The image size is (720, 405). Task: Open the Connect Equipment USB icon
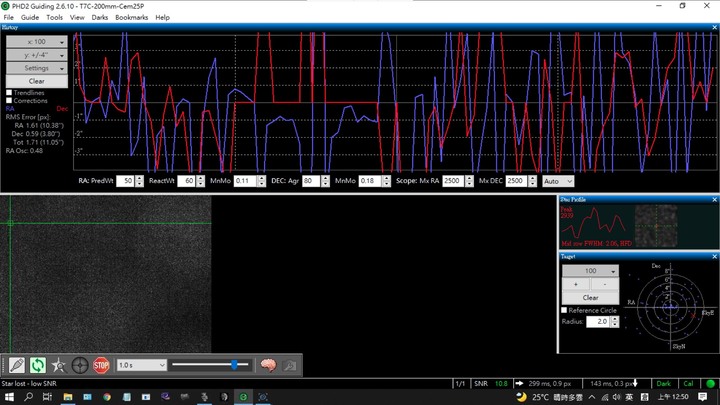[17, 366]
